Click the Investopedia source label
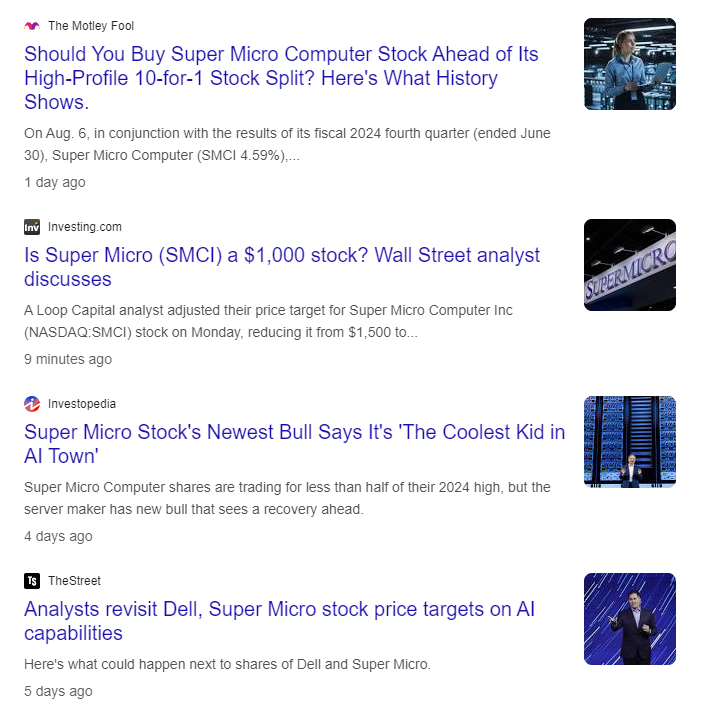This screenshot has width=706, height=715. click(x=82, y=404)
